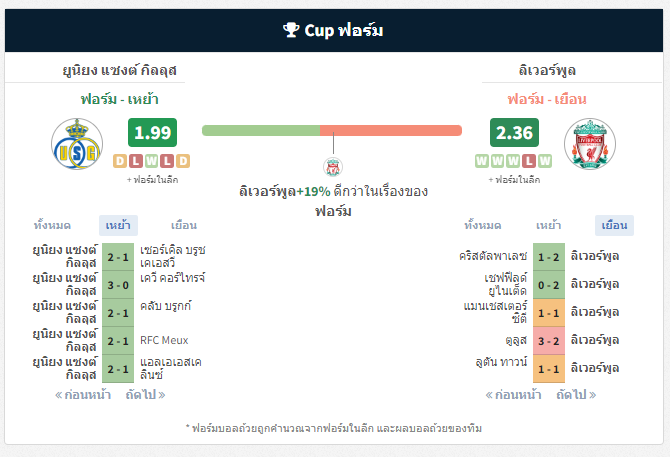Image resolution: width=670 pixels, height=457 pixels.
Task: Click the 1.99 form rating badge
Action: tap(153, 132)
